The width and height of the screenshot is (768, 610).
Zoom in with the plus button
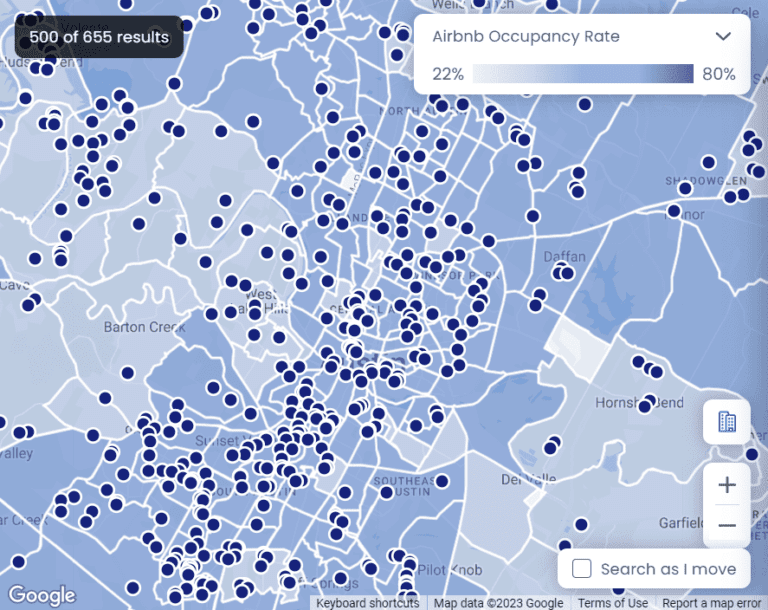pyautogui.click(x=727, y=486)
